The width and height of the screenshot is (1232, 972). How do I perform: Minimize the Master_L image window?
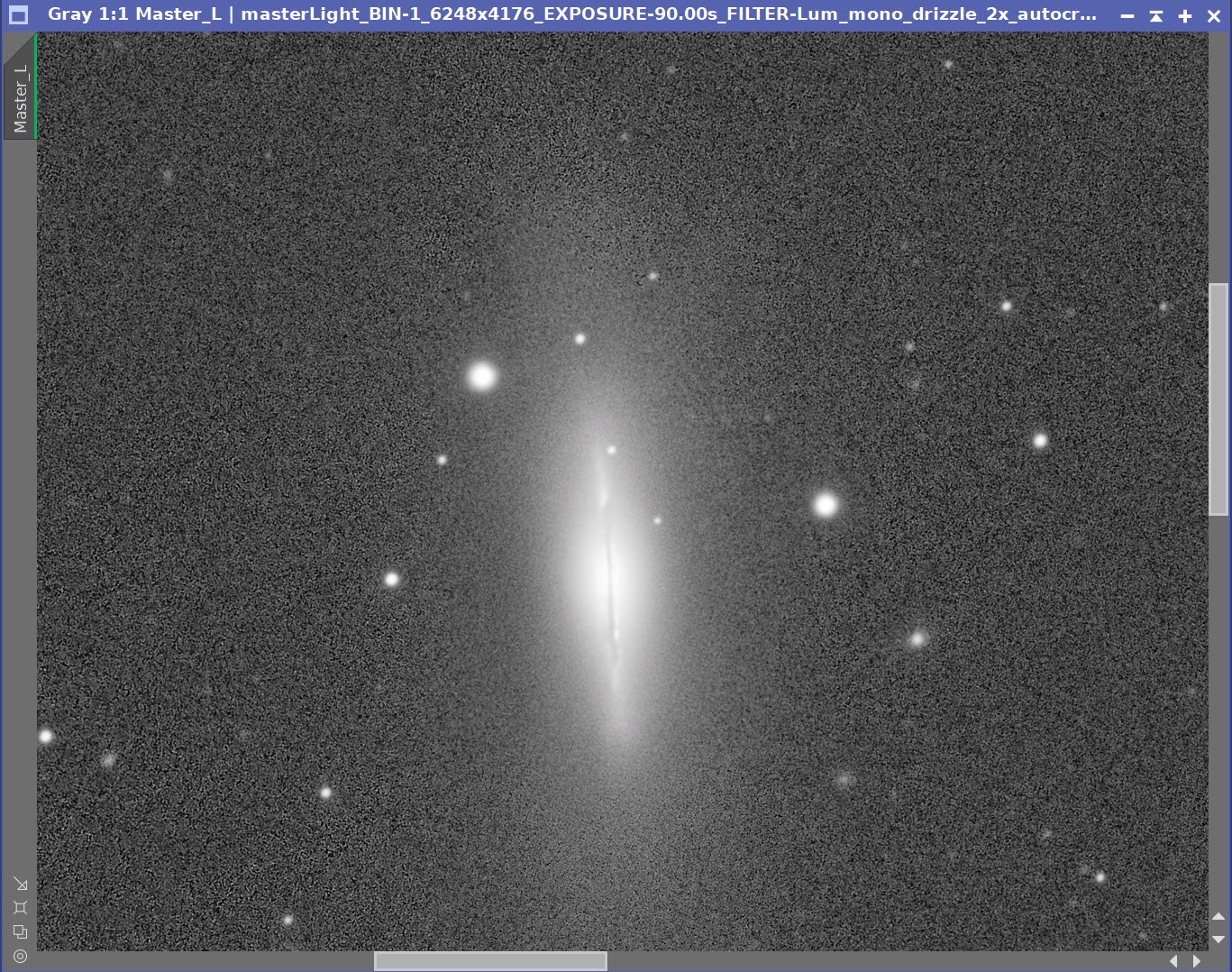(1127, 15)
